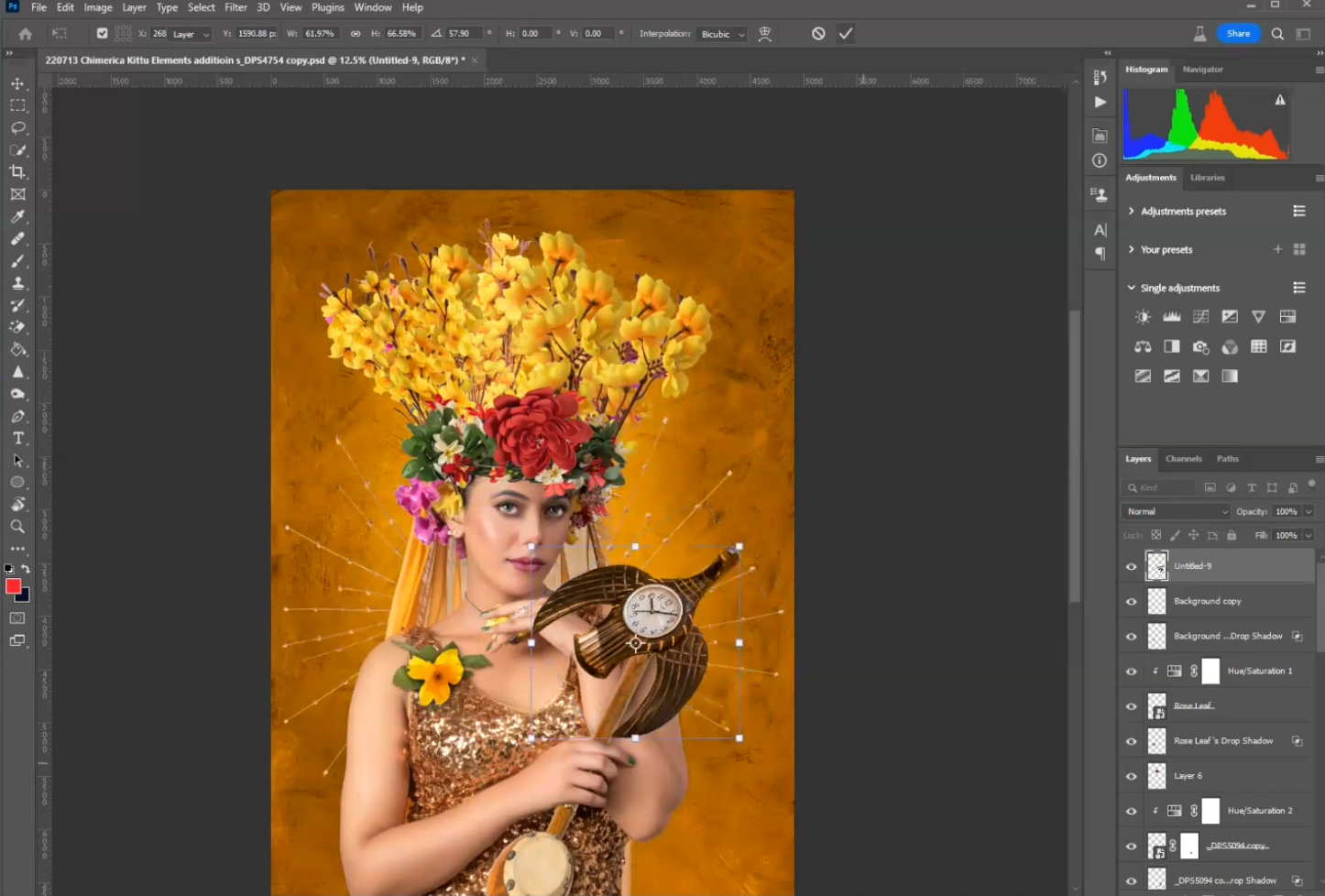Switch to the Channels tab
1325x896 pixels.
[1183, 459]
